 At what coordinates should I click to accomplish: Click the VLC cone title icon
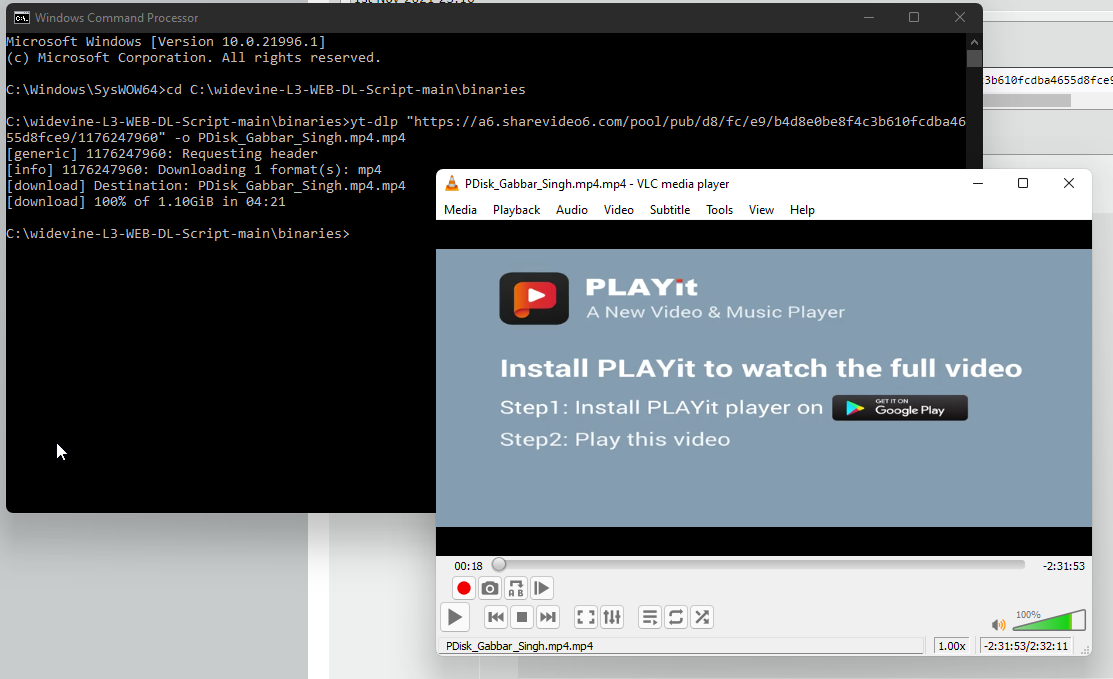[x=451, y=184]
